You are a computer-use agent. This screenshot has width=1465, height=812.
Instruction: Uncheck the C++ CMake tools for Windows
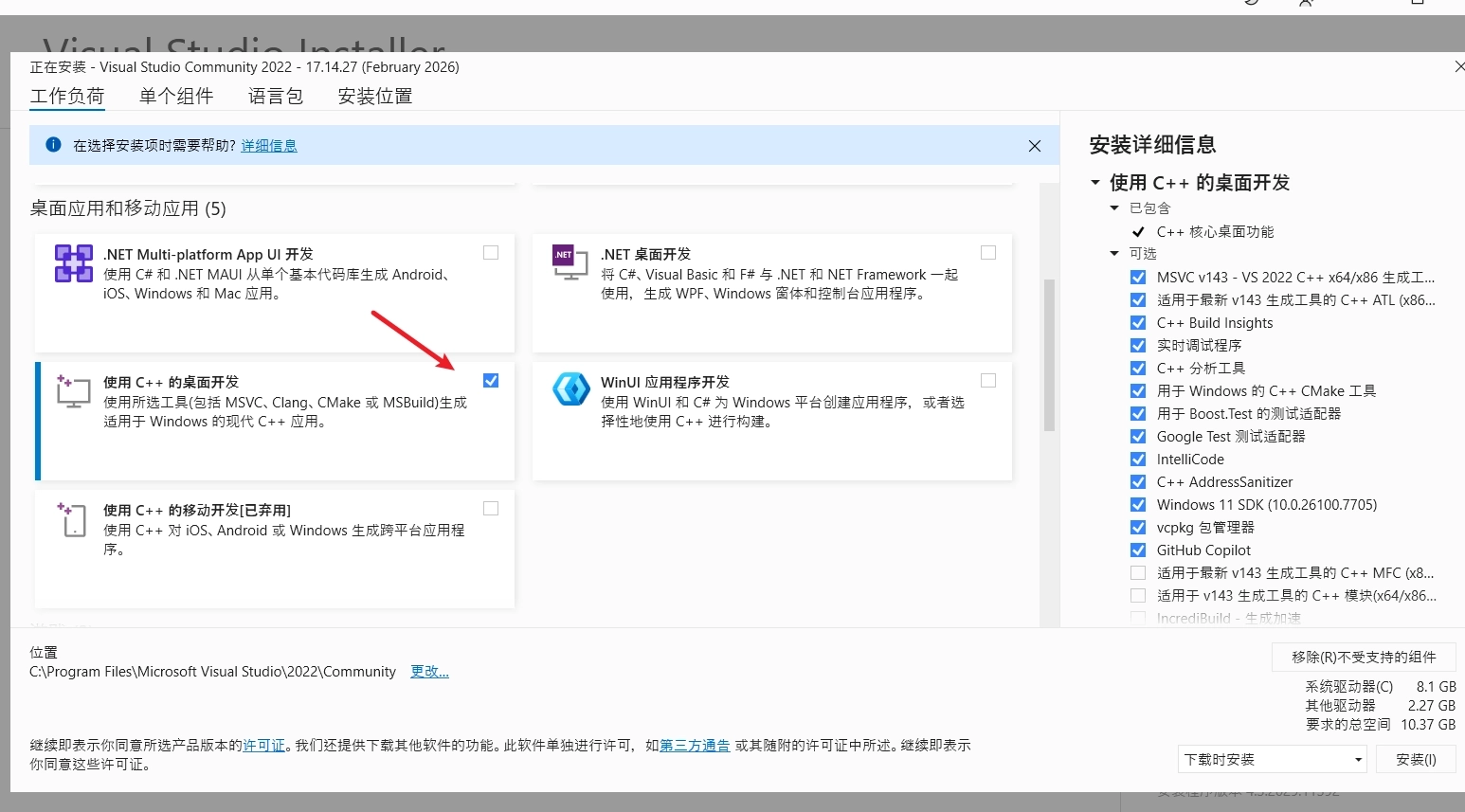pos(1138,391)
